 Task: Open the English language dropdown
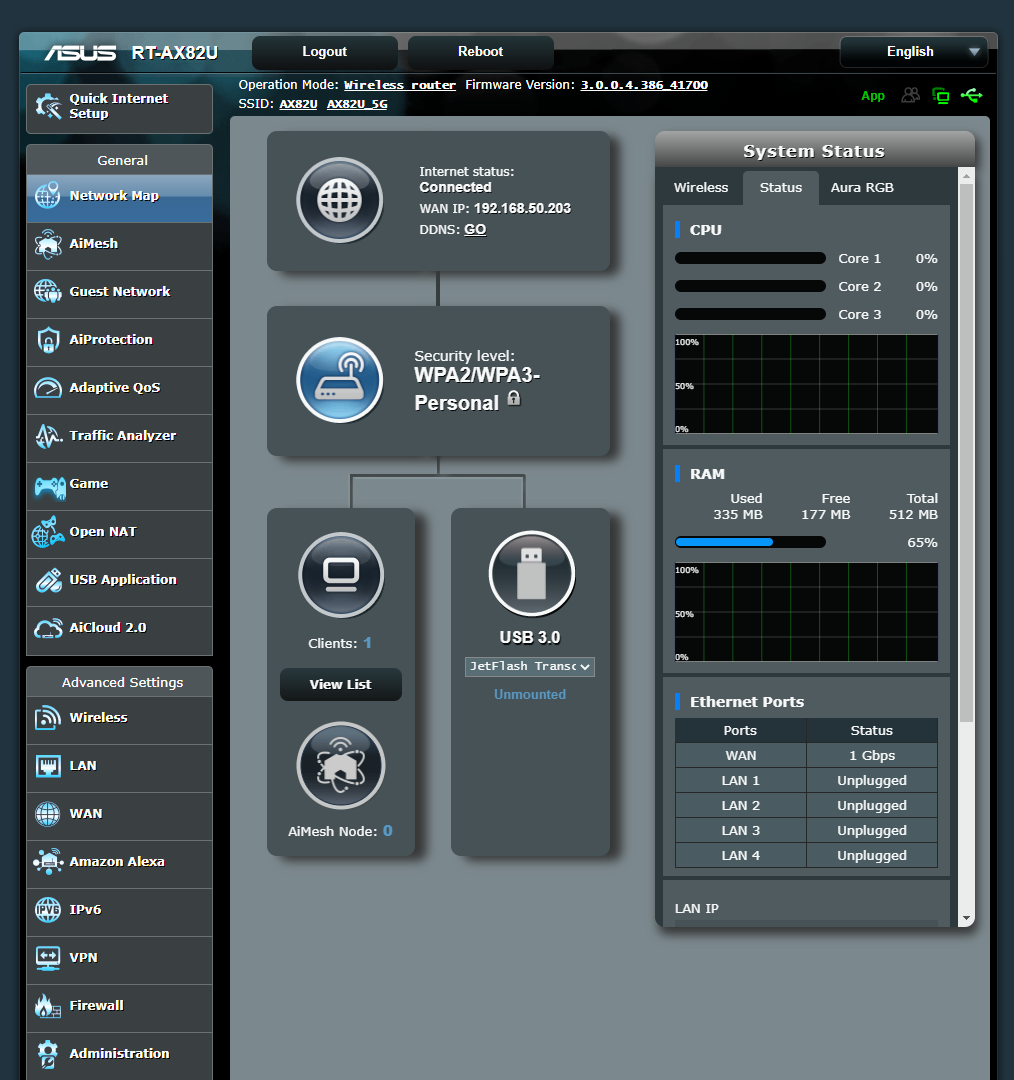[x=914, y=52]
